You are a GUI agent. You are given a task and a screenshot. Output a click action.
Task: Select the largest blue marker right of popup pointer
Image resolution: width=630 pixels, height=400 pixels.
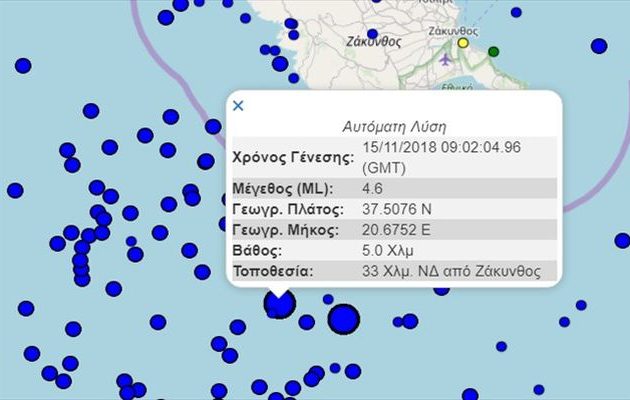(343, 318)
